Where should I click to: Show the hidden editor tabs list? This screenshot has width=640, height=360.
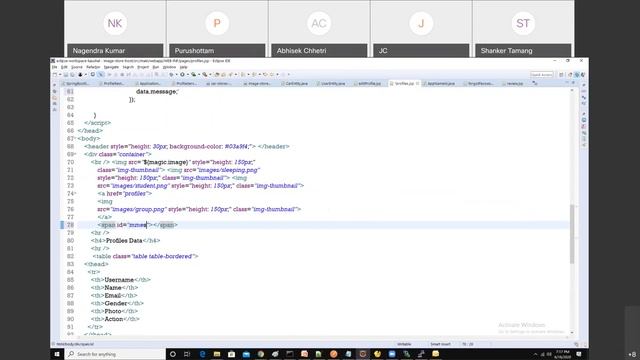coord(535,83)
